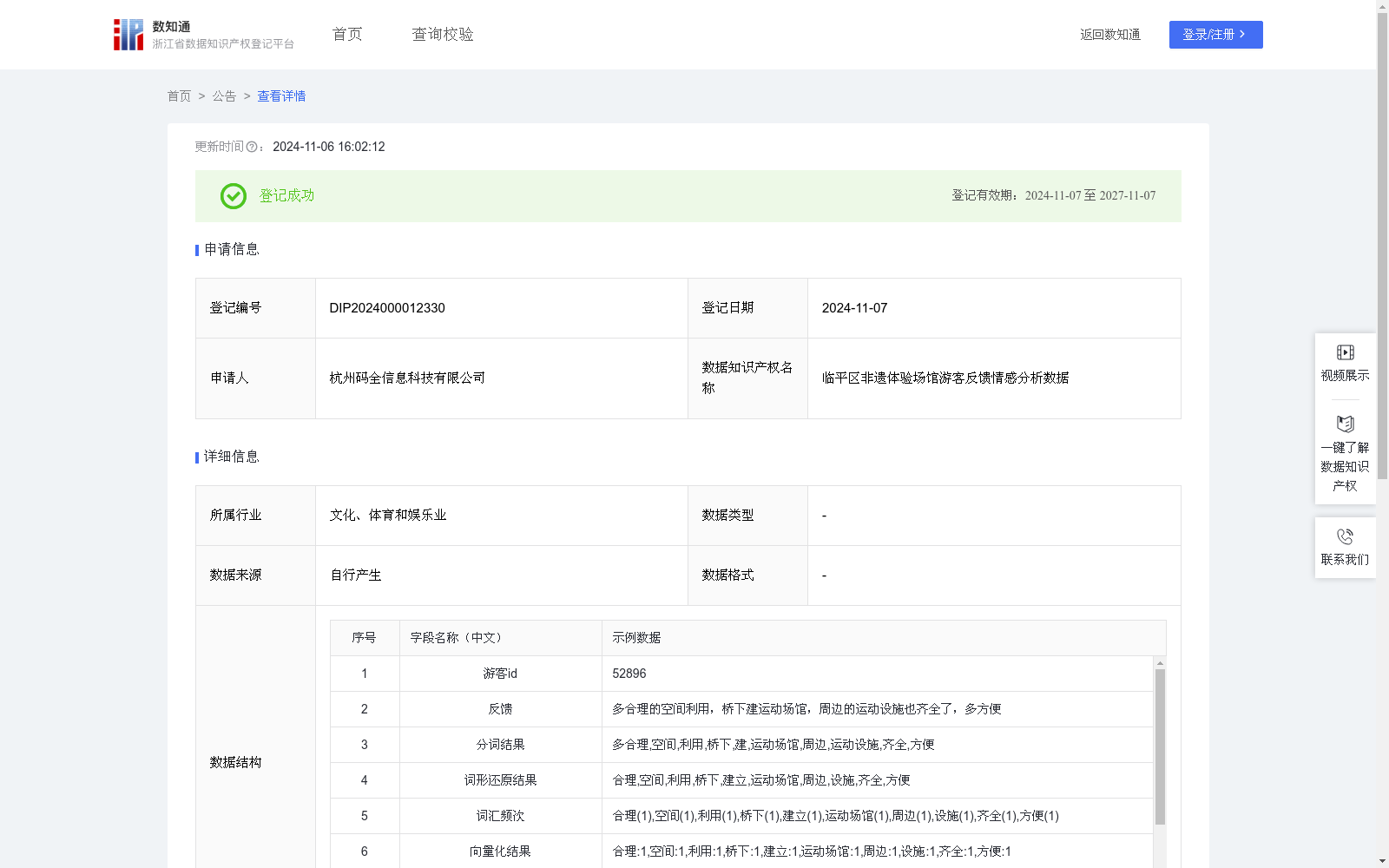Click the green 登记成功 checkmark icon
Viewport: 1389px width, 868px height.
tap(233, 196)
